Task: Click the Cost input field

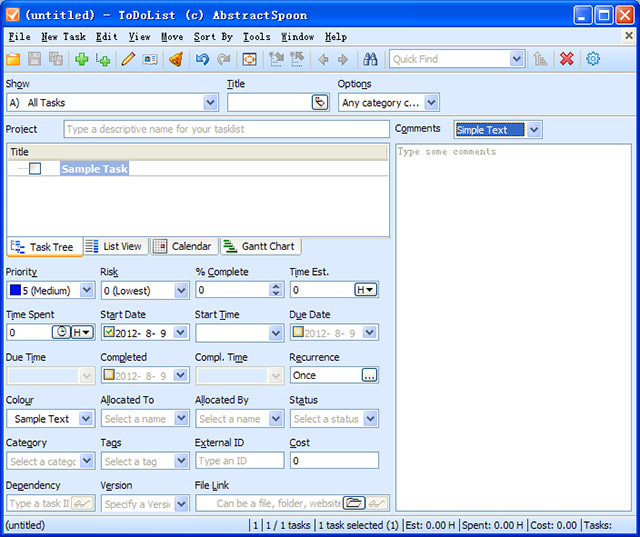Action: pos(334,461)
